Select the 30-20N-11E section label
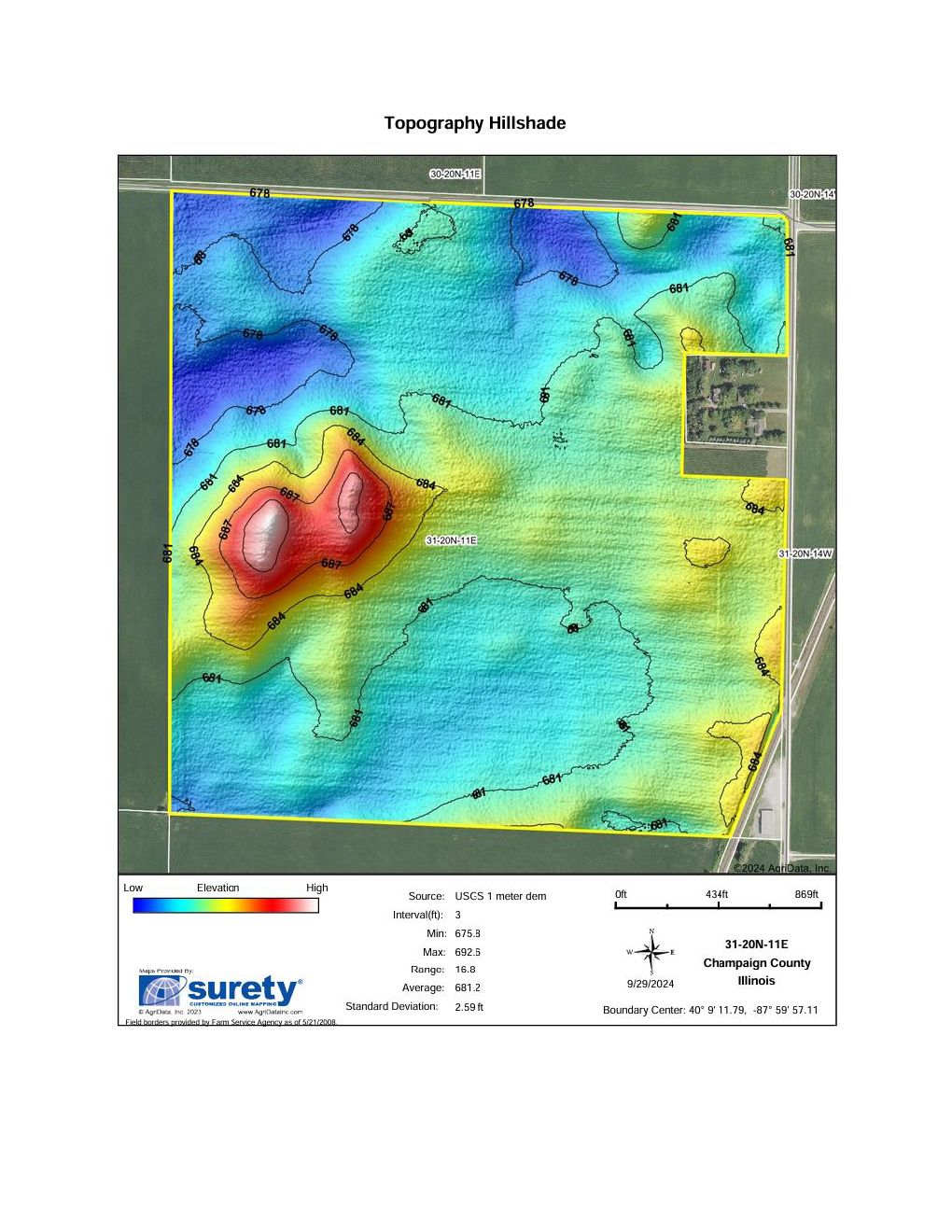This screenshot has width=952, height=1232. (x=455, y=175)
